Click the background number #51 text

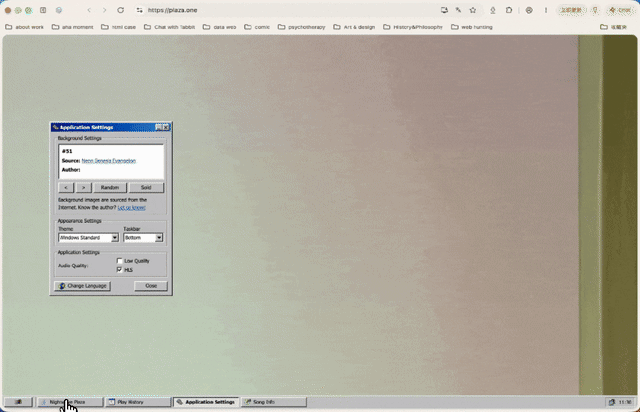tap(67, 151)
